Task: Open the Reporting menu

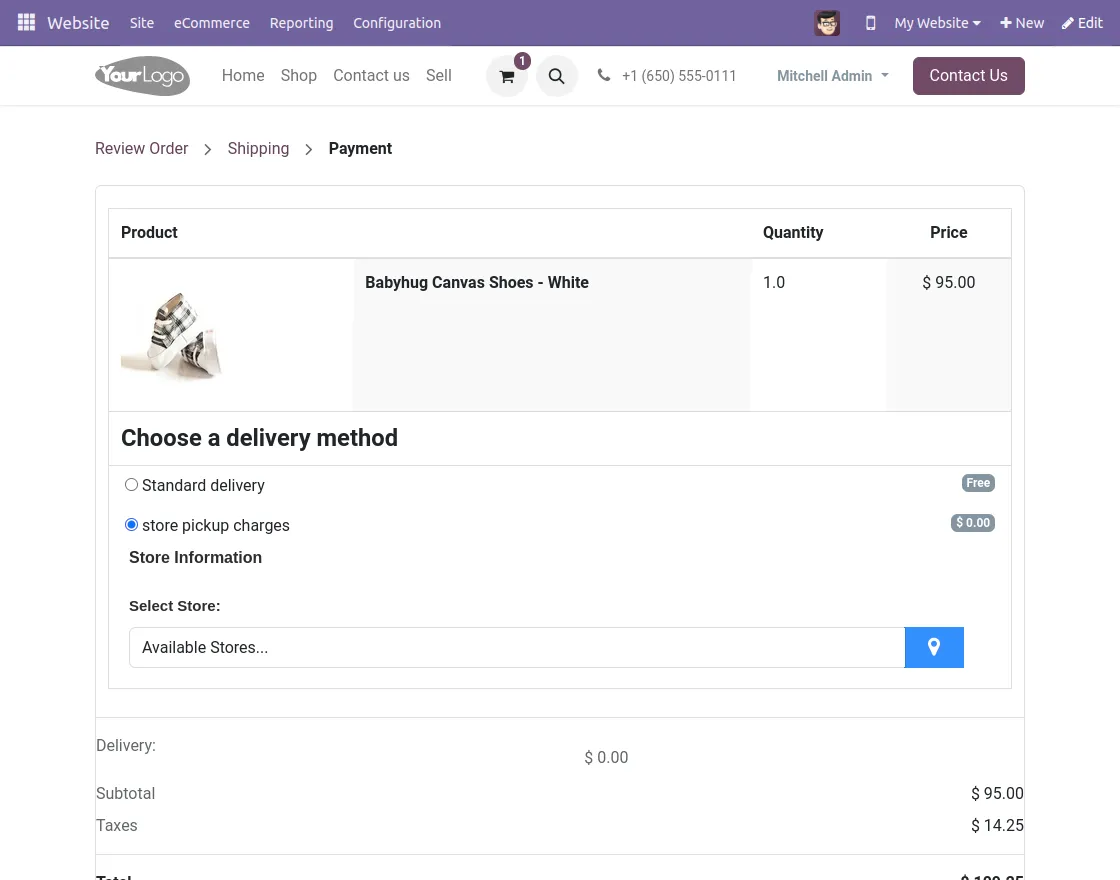Action: [x=301, y=23]
